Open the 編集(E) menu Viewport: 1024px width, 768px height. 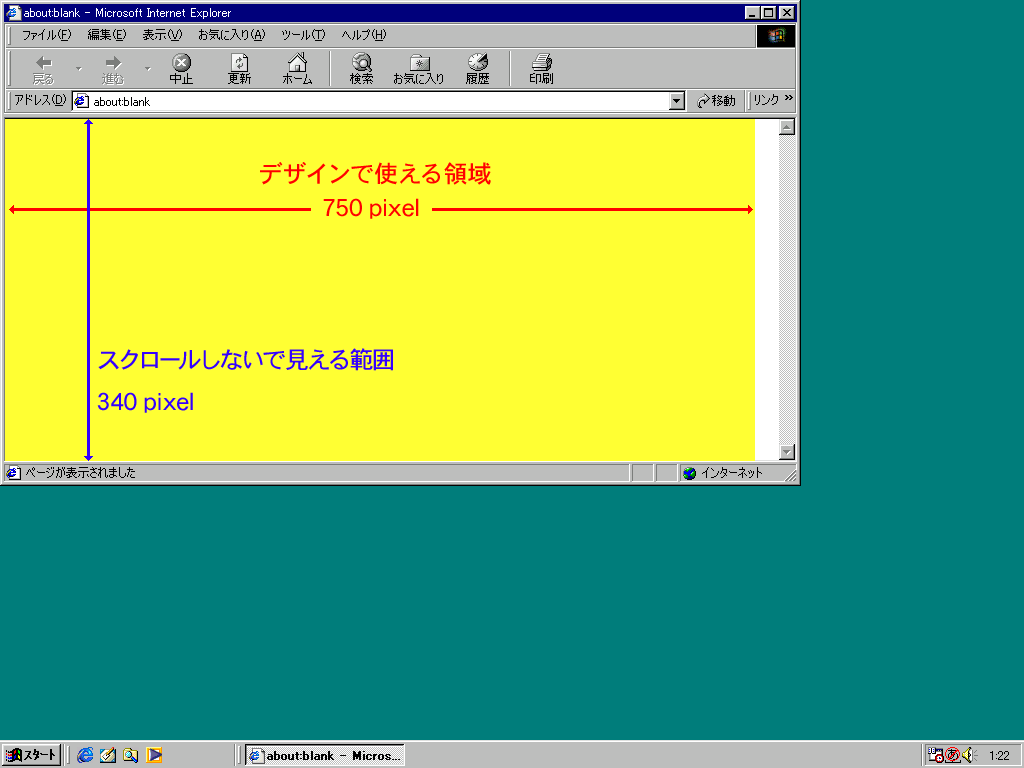106,35
